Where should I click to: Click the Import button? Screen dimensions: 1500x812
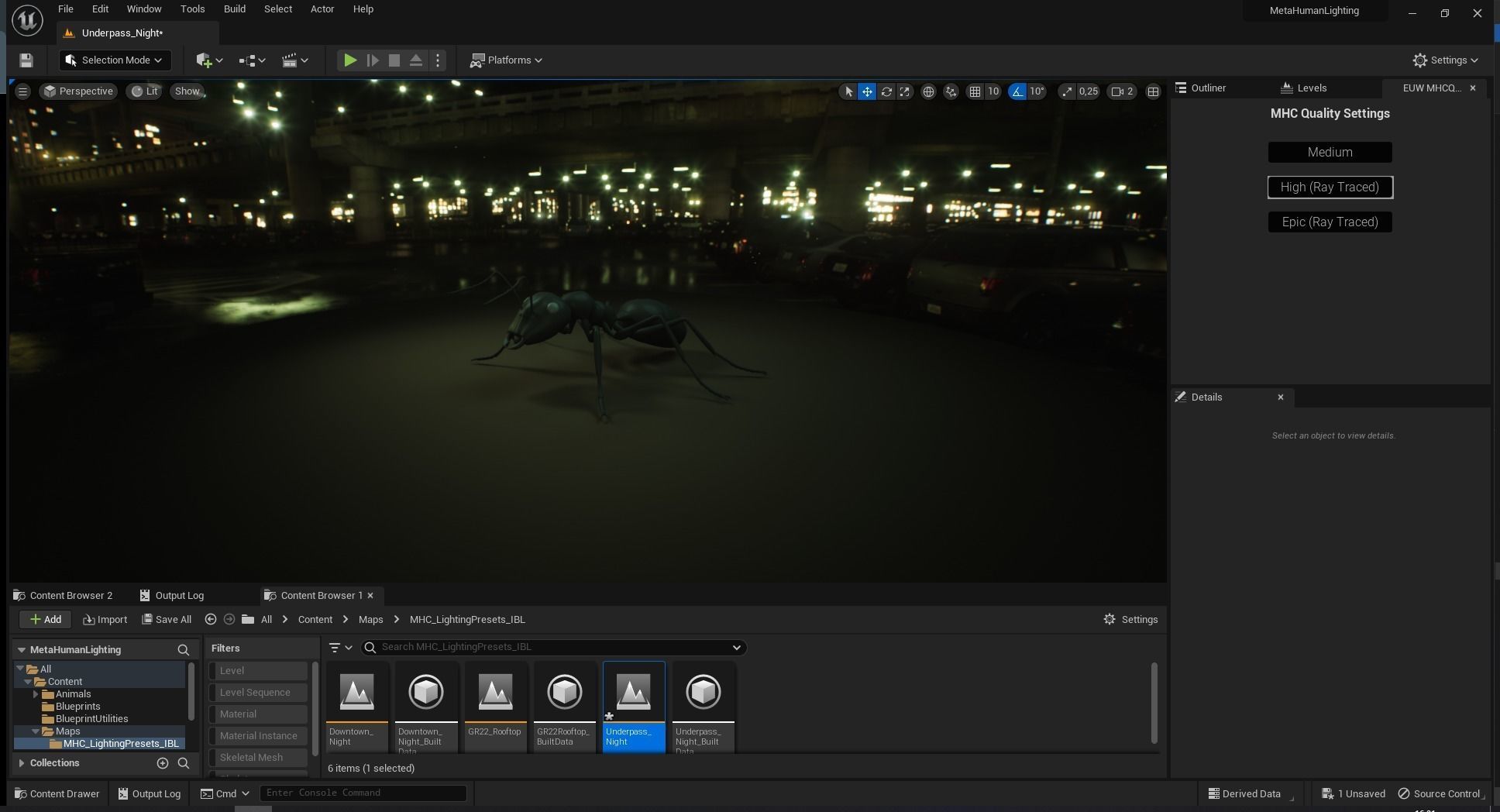click(105, 620)
